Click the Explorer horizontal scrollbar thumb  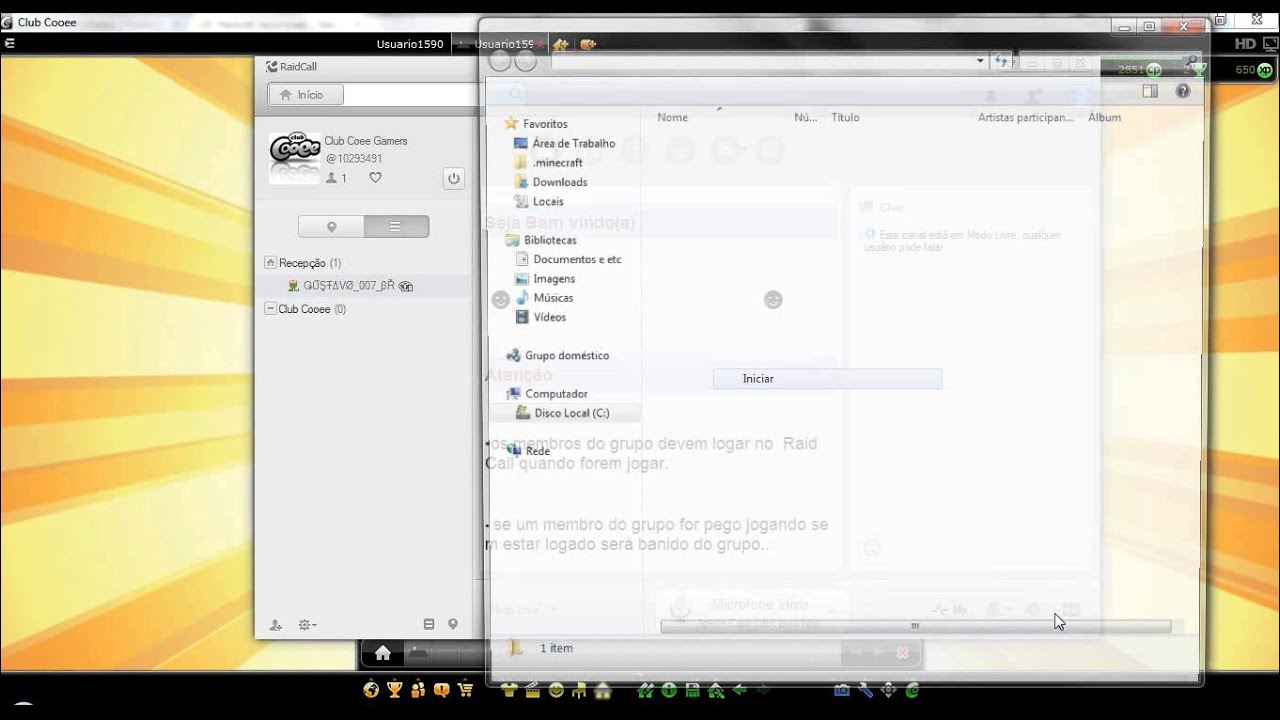click(915, 626)
